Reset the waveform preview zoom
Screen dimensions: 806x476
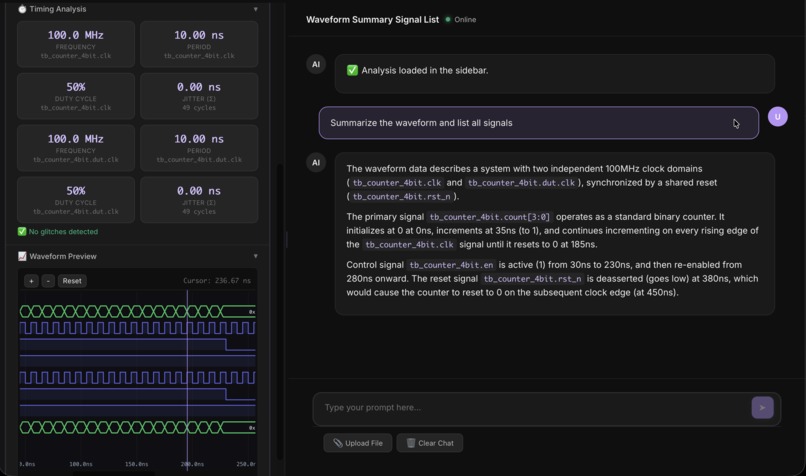pos(72,281)
